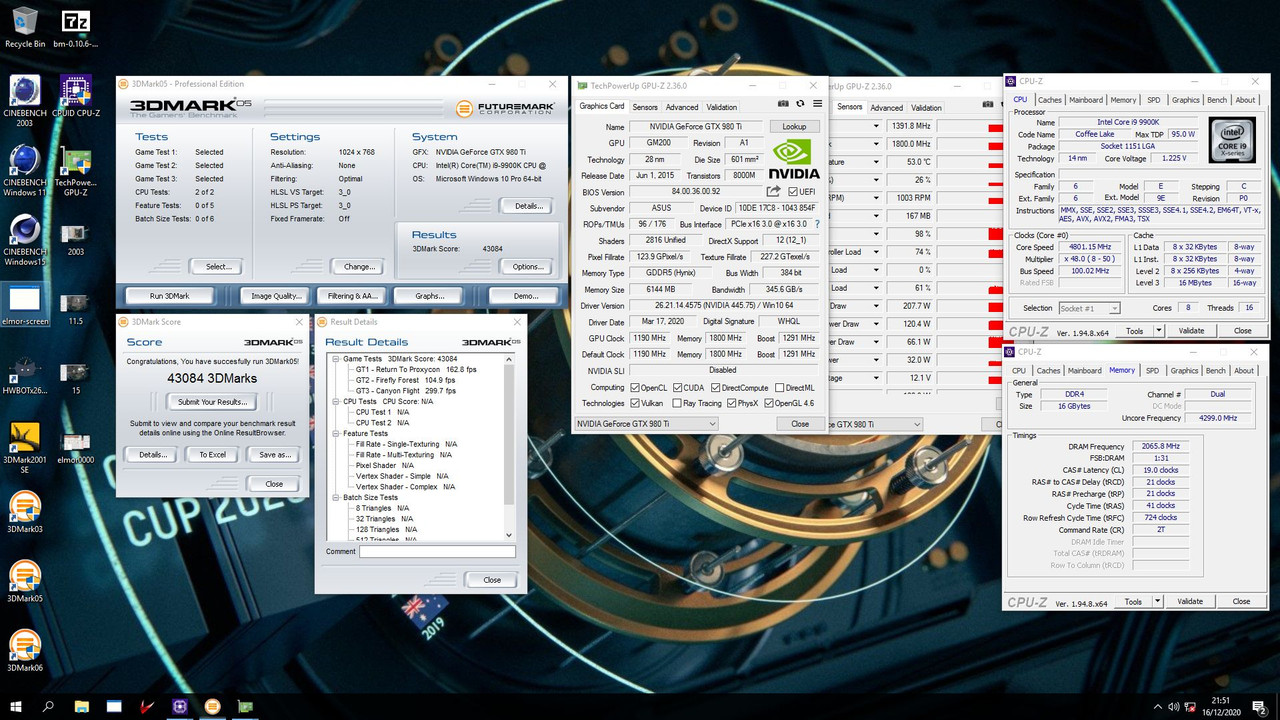Open GPU selection dropdown in GPU-Z Graphics Card window

pos(646,424)
